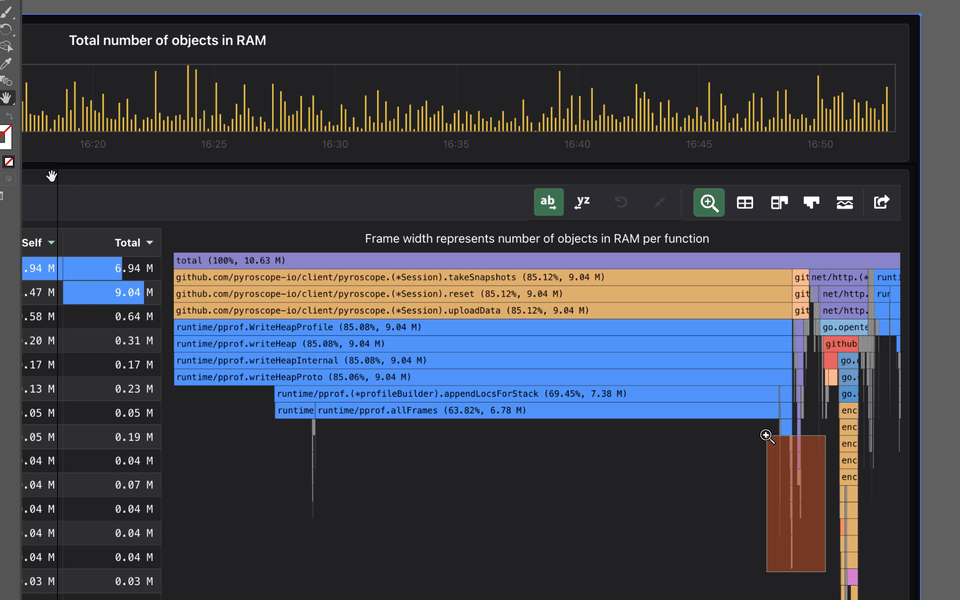Click the (*Session).reset flame frame

coord(483,294)
